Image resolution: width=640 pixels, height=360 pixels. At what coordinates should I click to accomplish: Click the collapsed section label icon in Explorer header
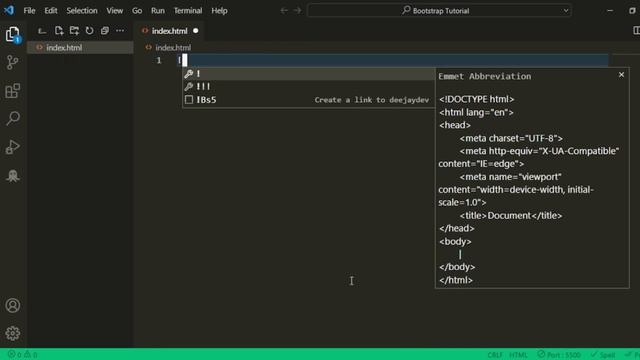pyautogui.click(x=42, y=31)
